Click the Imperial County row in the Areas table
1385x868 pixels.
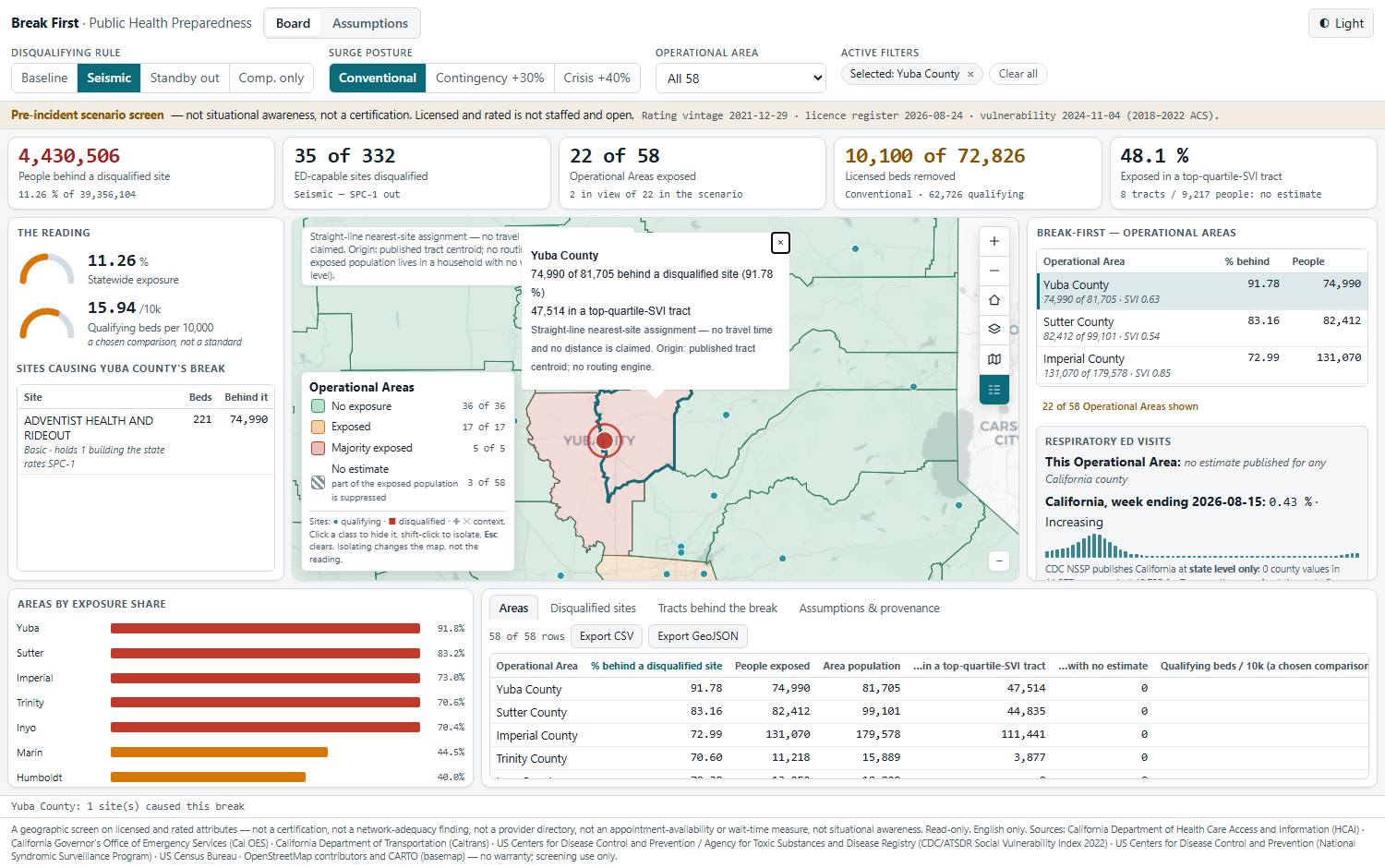(x=930, y=735)
